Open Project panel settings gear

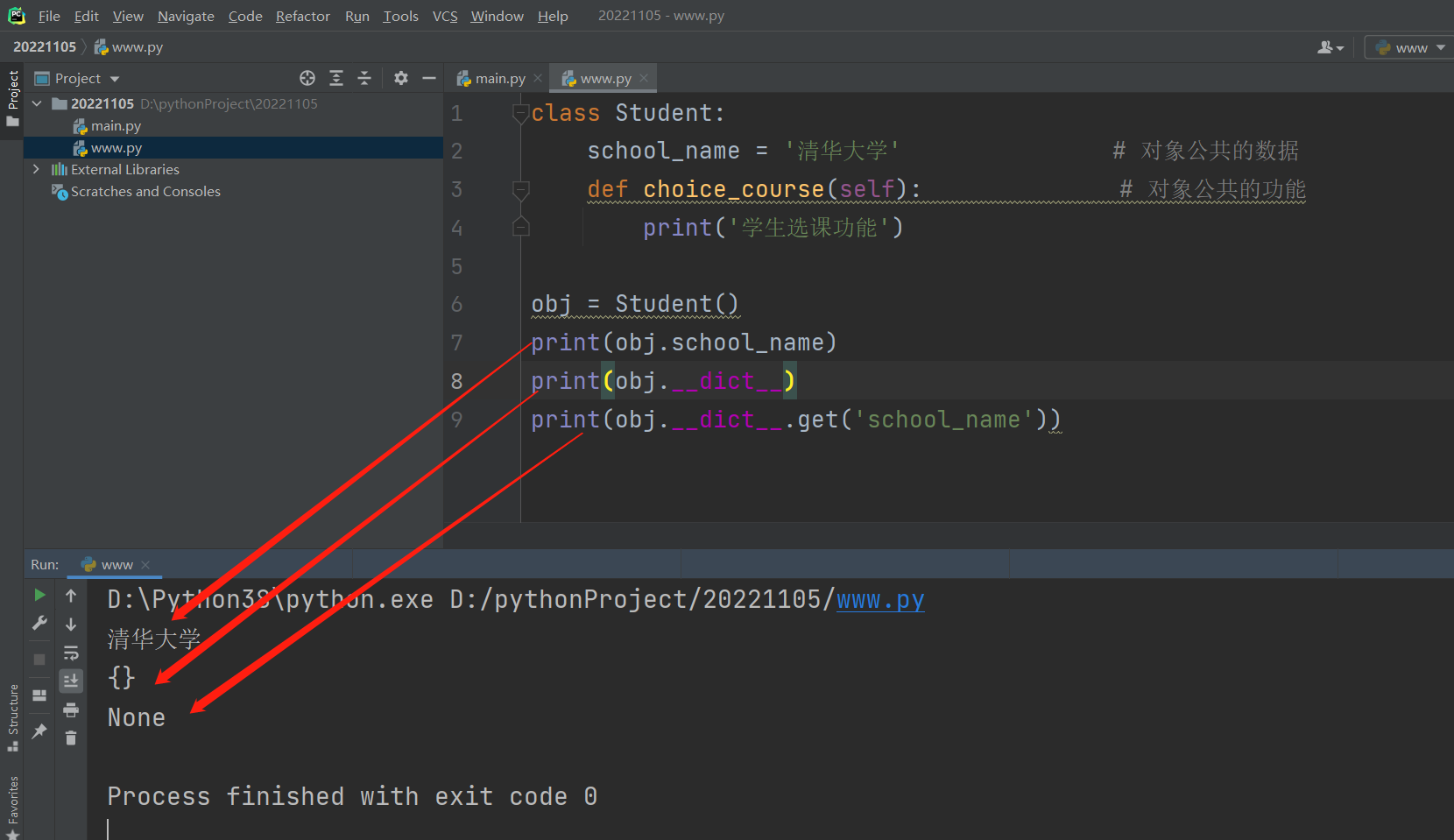(x=401, y=79)
